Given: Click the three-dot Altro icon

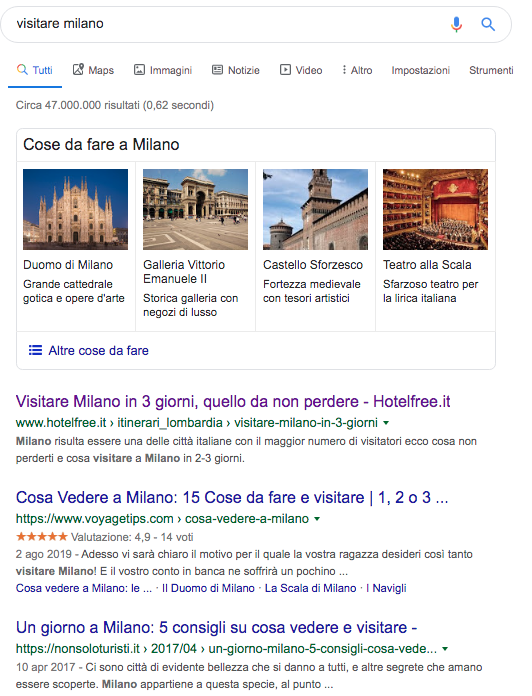Looking at the screenshot, I should [344, 70].
